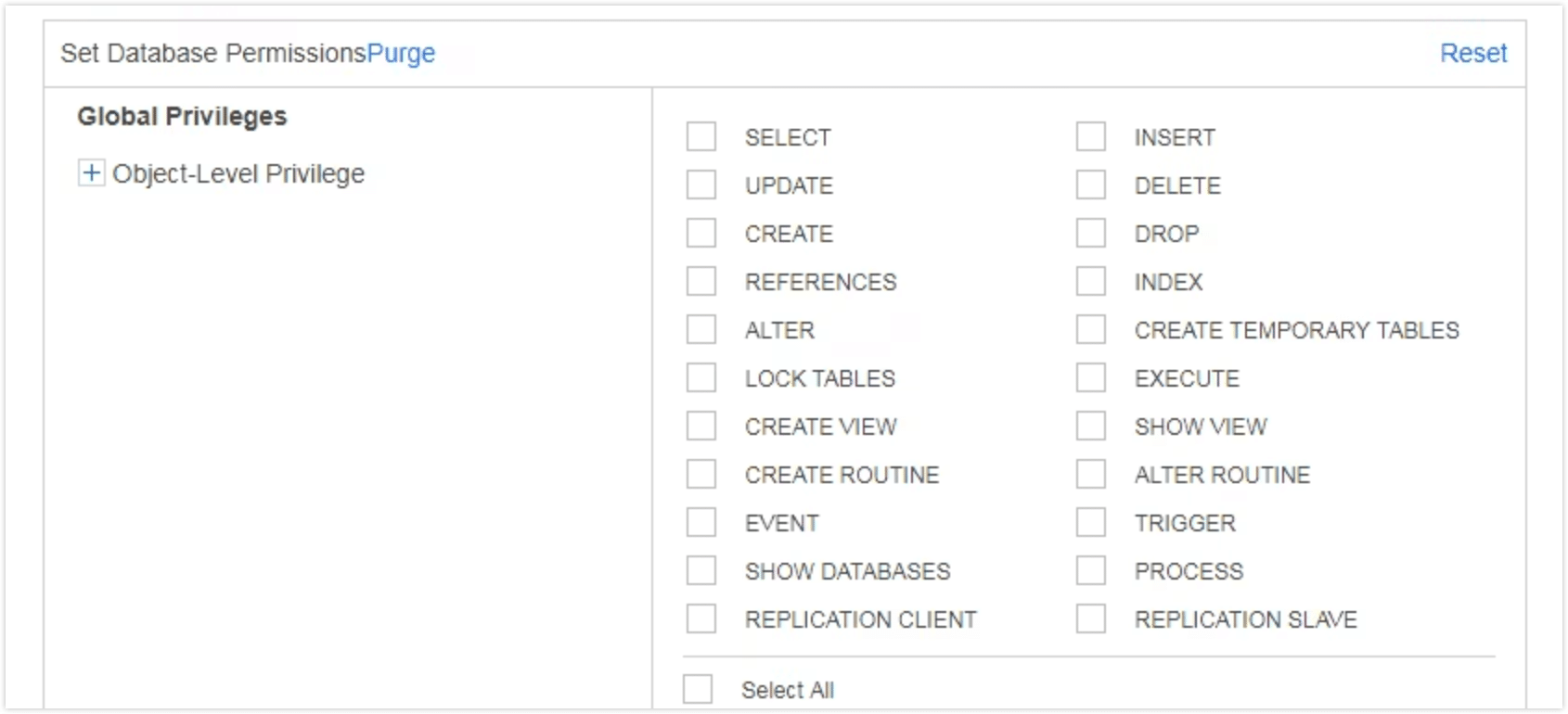Tick the CREATE VIEW checkbox
The image size is (1568, 714).
tap(701, 427)
